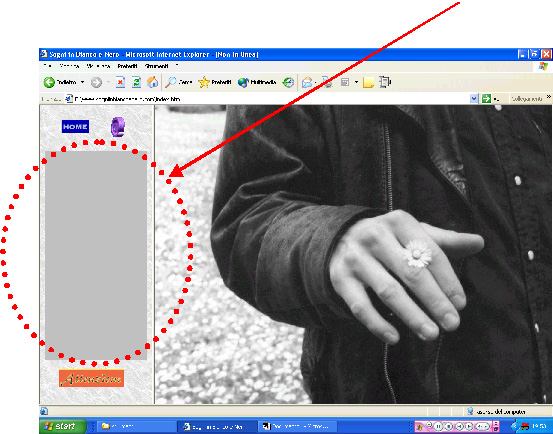The image size is (553, 434).
Task: Click the green Vai go arrow button
Action: pyautogui.click(x=486, y=99)
